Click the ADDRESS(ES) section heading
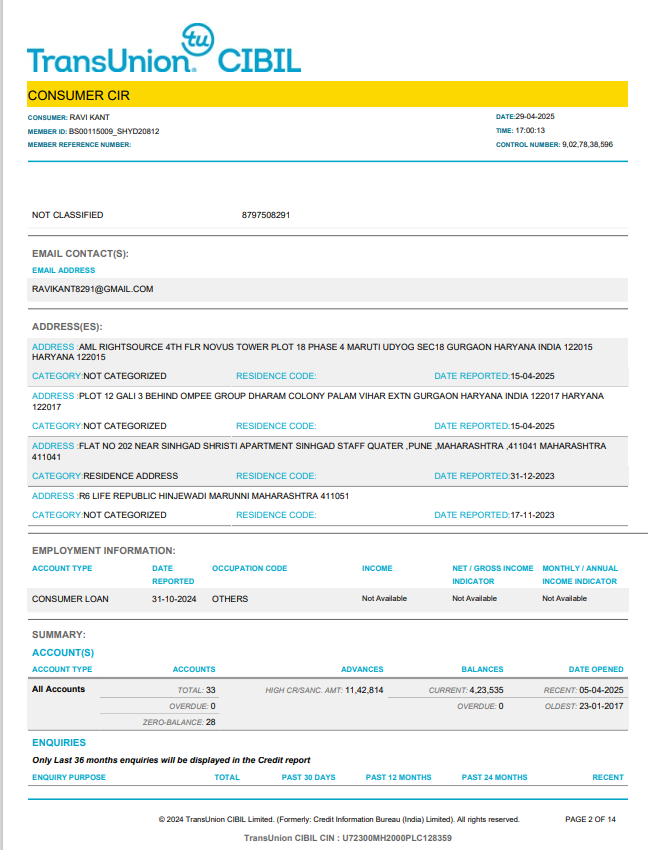The height and width of the screenshot is (850, 648). [x=67, y=327]
